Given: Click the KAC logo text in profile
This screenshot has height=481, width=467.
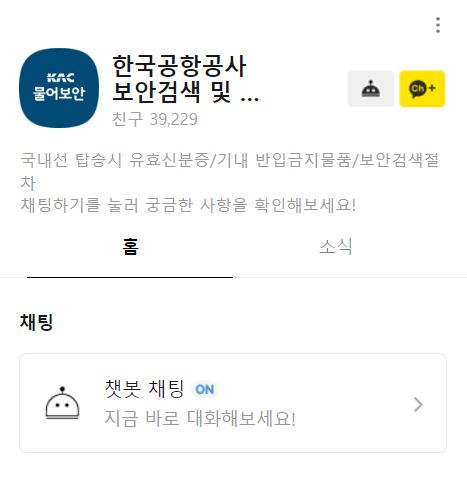Looking at the screenshot, I should pyautogui.click(x=61, y=78).
